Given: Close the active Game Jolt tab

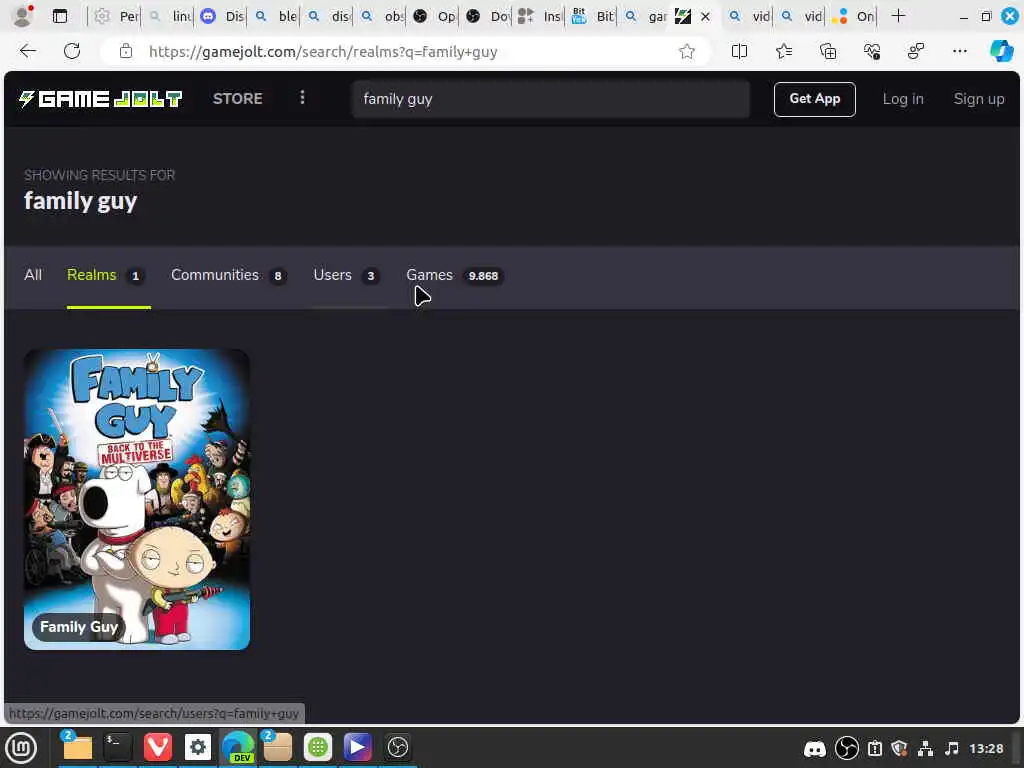Looking at the screenshot, I should click(x=705, y=16).
